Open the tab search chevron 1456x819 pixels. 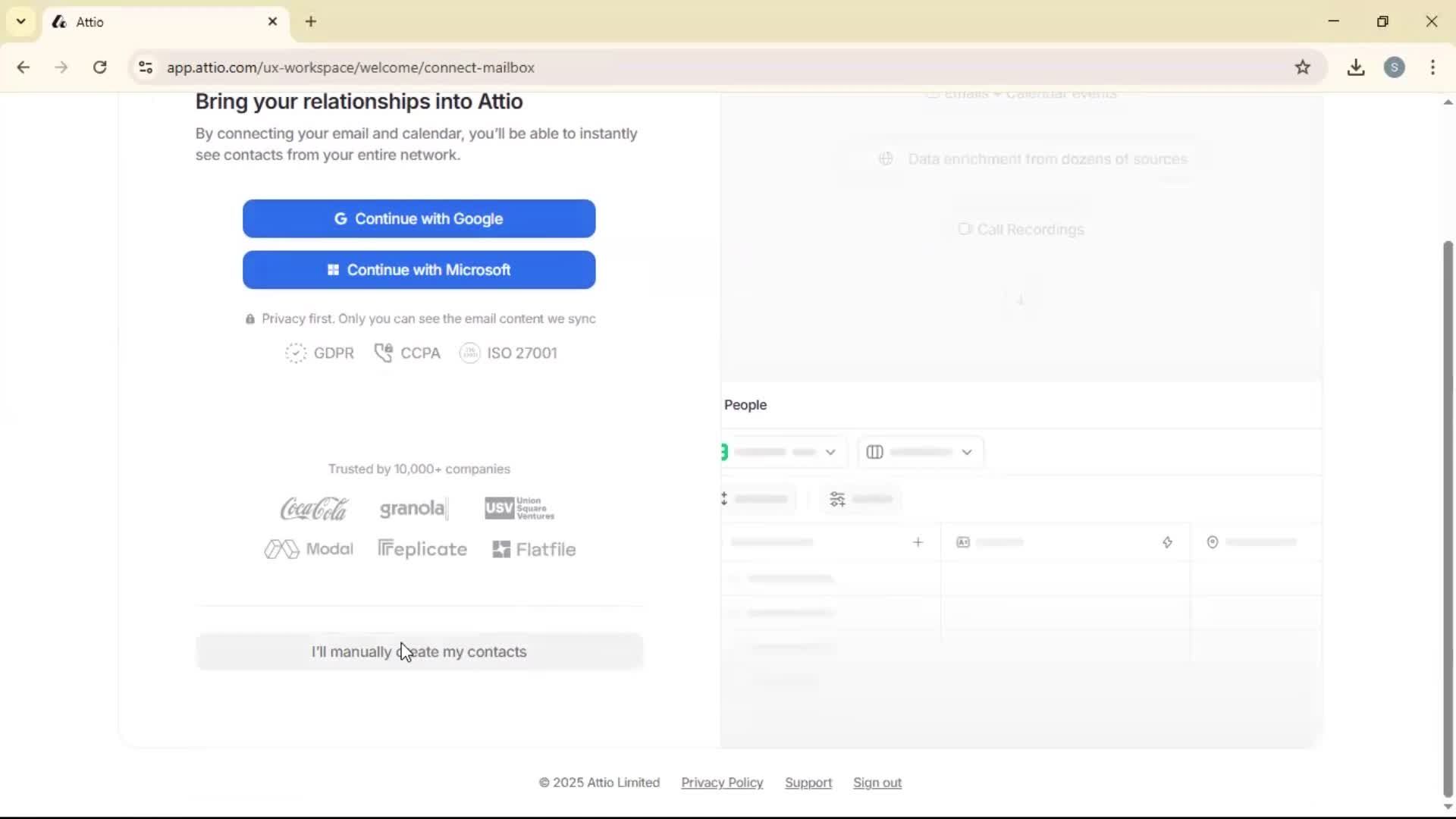(x=20, y=21)
